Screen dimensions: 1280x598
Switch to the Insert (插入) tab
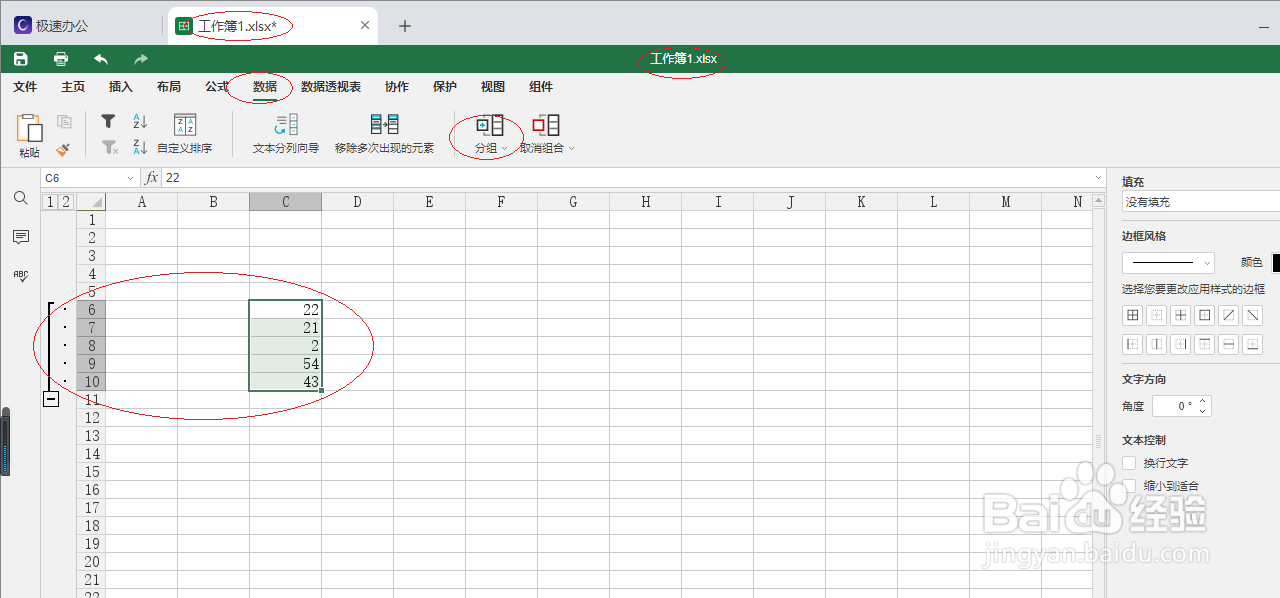[121, 87]
